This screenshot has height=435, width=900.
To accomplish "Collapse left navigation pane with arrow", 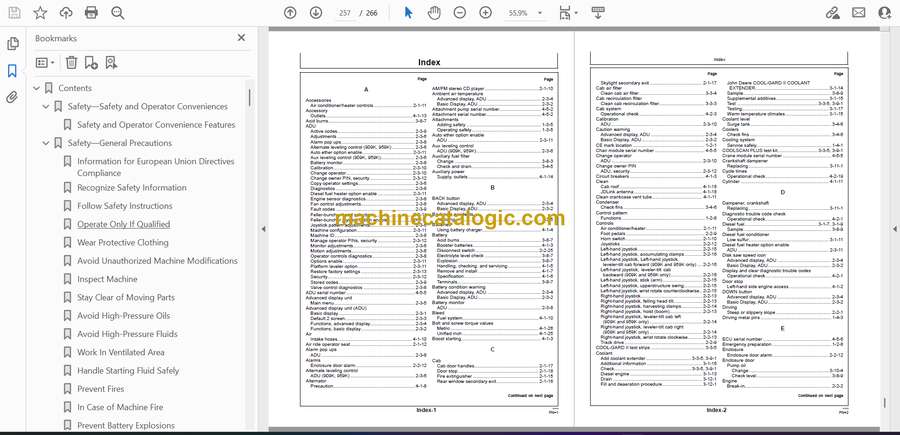I will [x=263, y=229].
